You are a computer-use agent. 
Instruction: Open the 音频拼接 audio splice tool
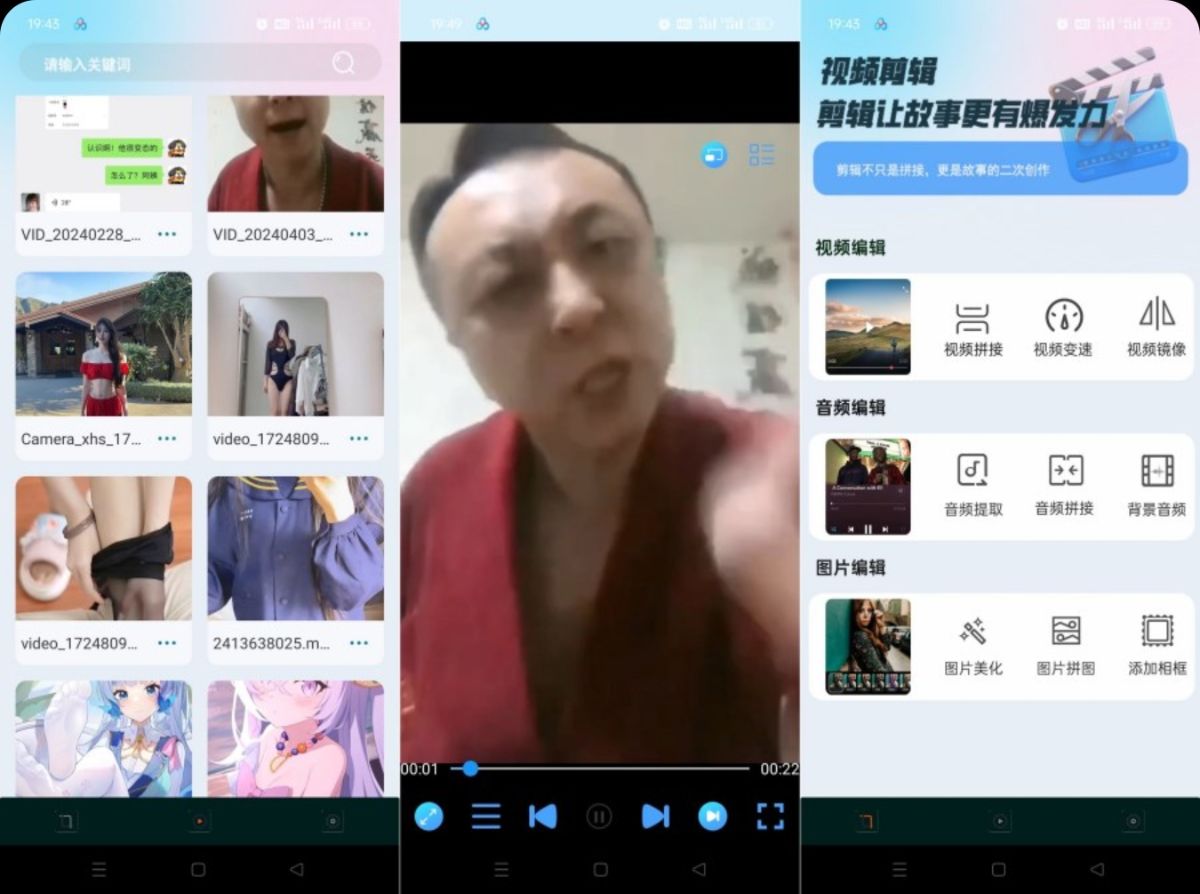1064,486
